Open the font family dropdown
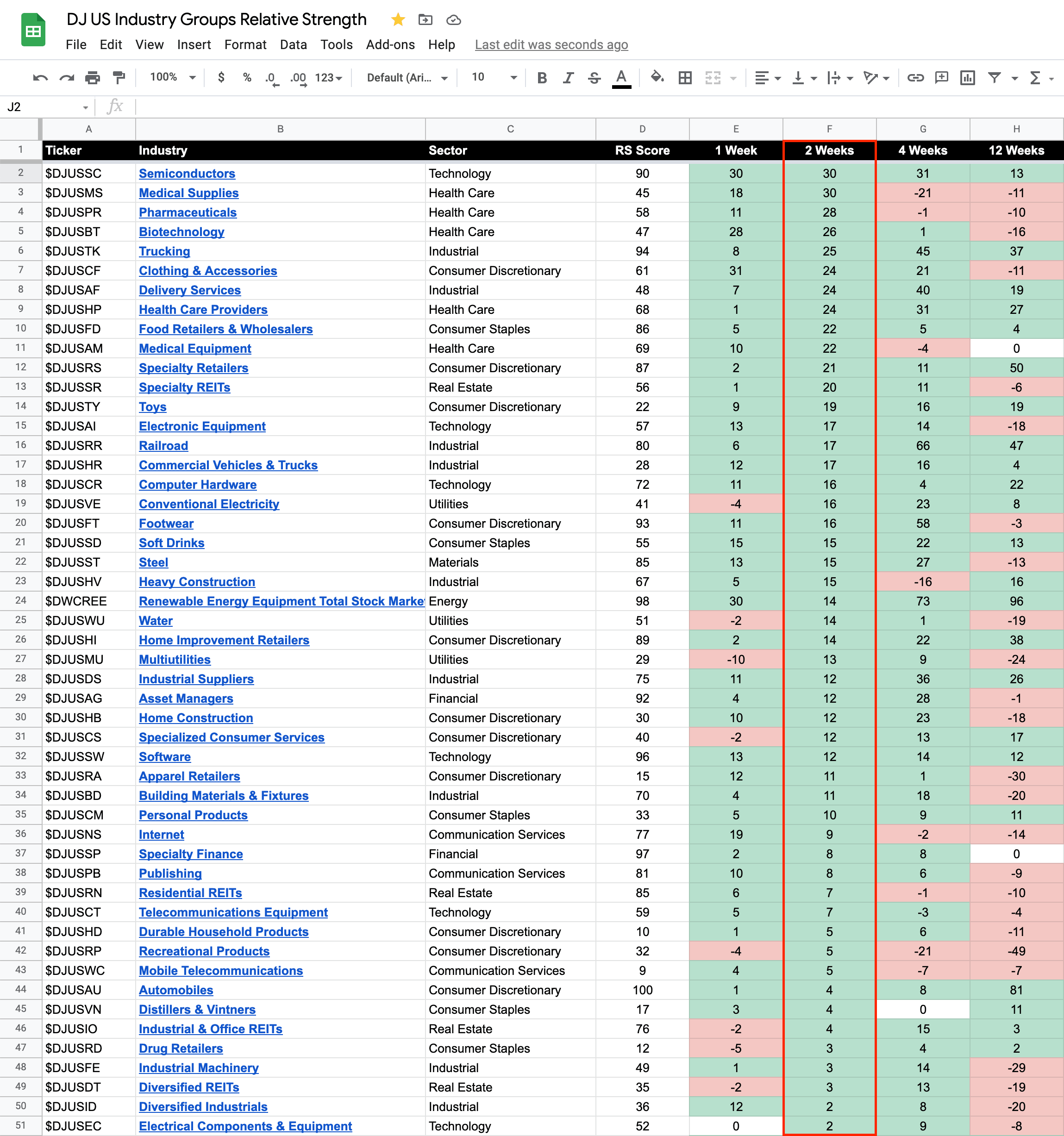 [x=406, y=78]
